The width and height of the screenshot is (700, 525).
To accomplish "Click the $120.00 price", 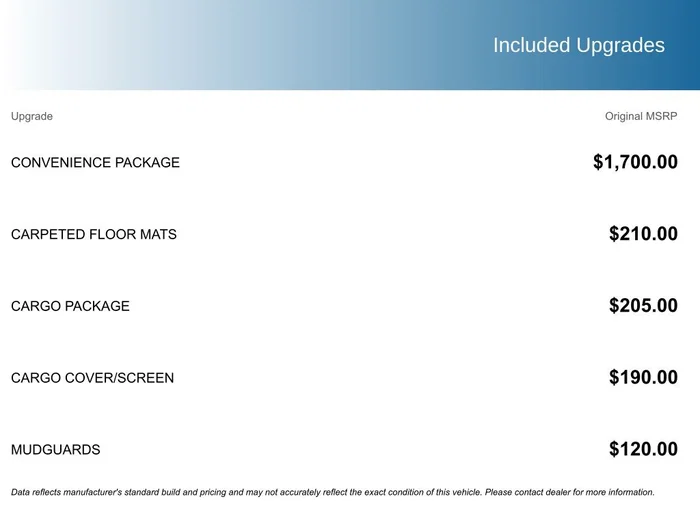I will click(x=643, y=450).
